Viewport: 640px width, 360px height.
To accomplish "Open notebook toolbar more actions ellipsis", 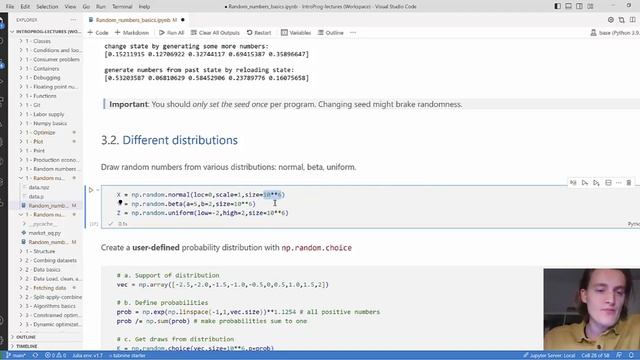I will [353, 33].
